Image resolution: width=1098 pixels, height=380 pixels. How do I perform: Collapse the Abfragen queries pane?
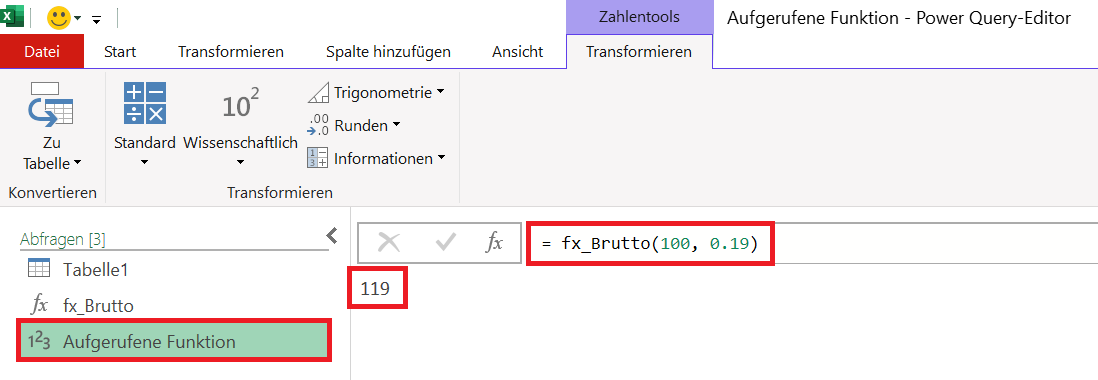pos(332,235)
